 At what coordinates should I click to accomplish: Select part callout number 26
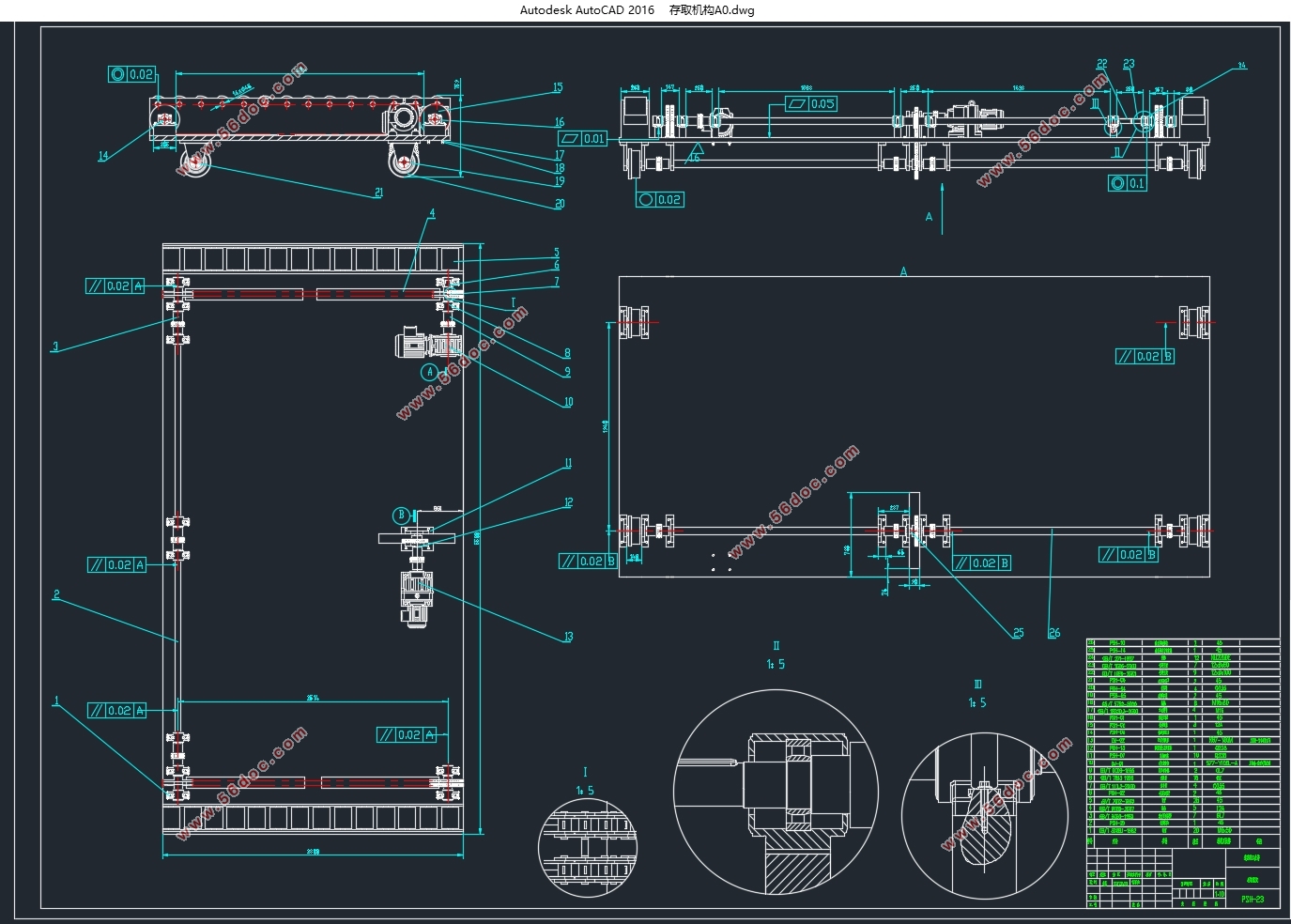click(1053, 633)
